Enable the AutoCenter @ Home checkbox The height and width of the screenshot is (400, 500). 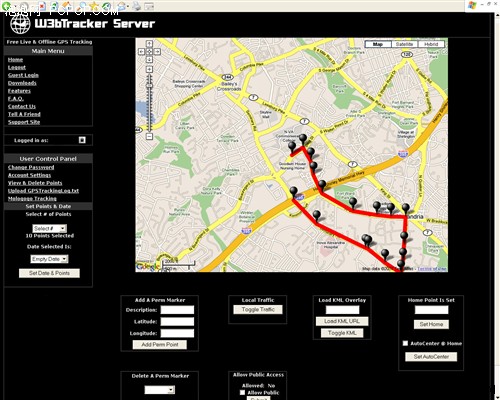405,343
